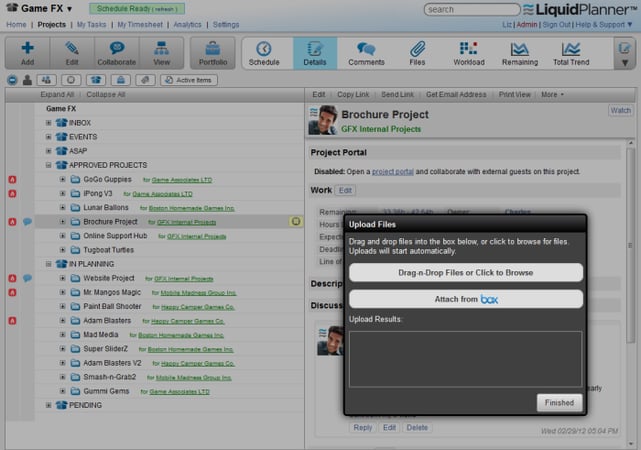
Task: Open the Game FX workspace dropdown
Action: tap(69, 9)
